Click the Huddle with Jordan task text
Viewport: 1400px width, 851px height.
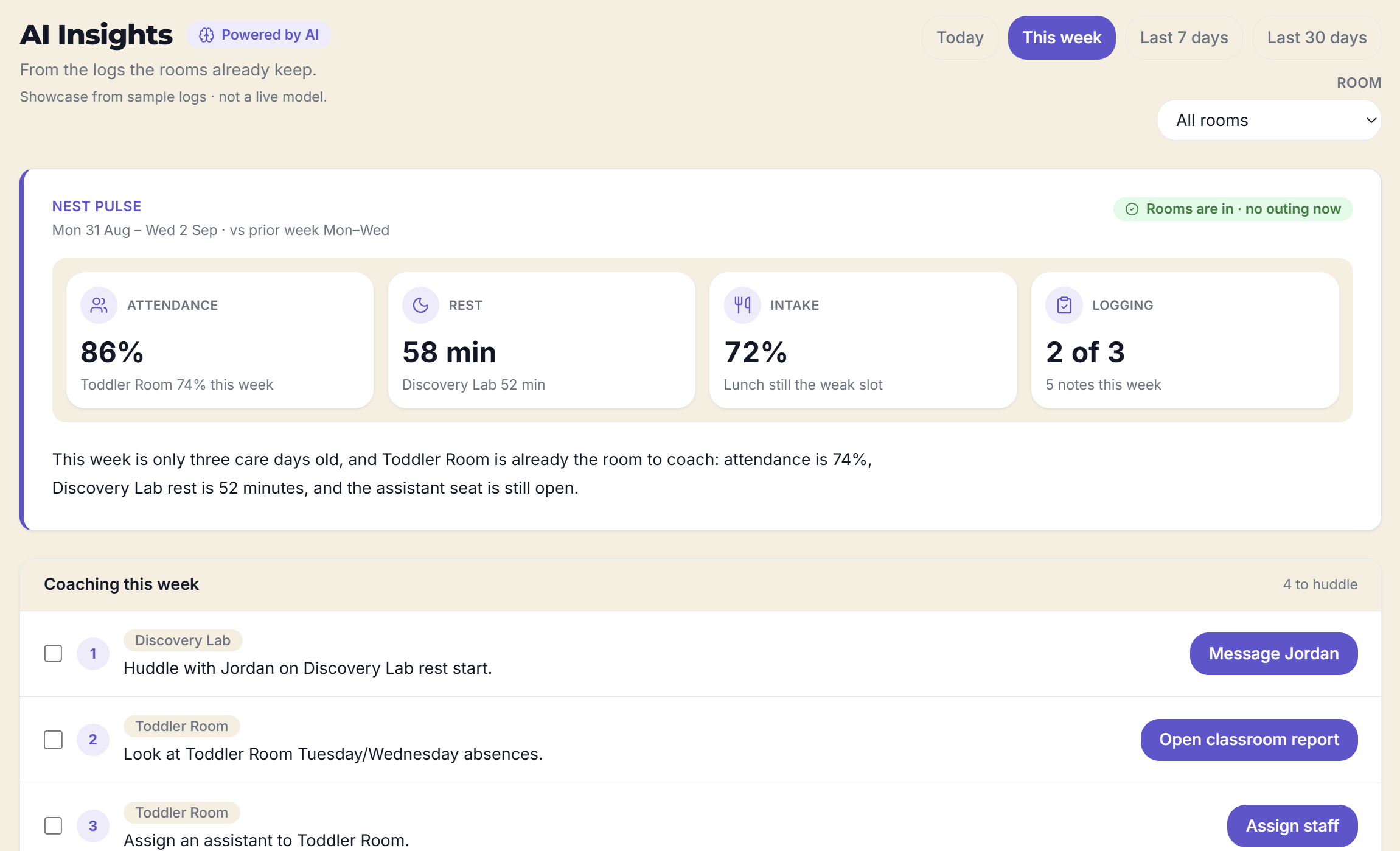(x=308, y=668)
